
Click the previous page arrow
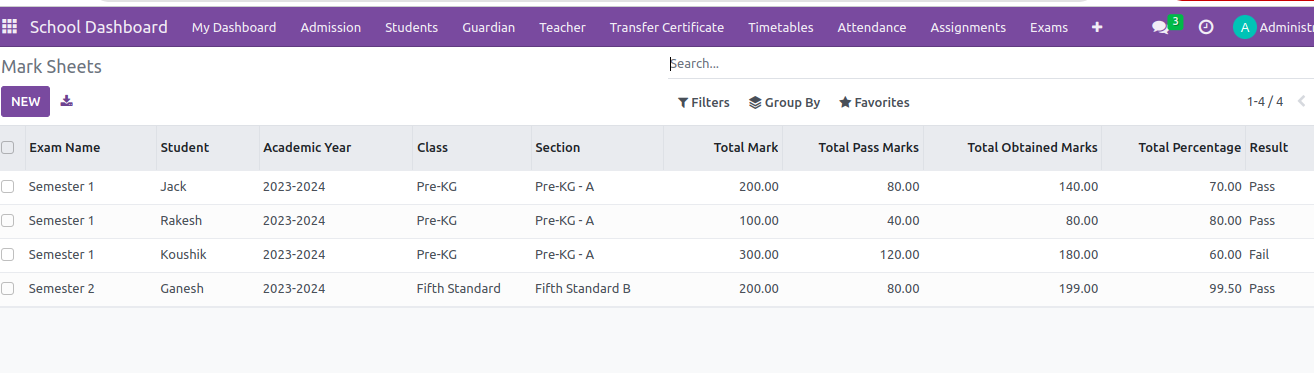1301,101
